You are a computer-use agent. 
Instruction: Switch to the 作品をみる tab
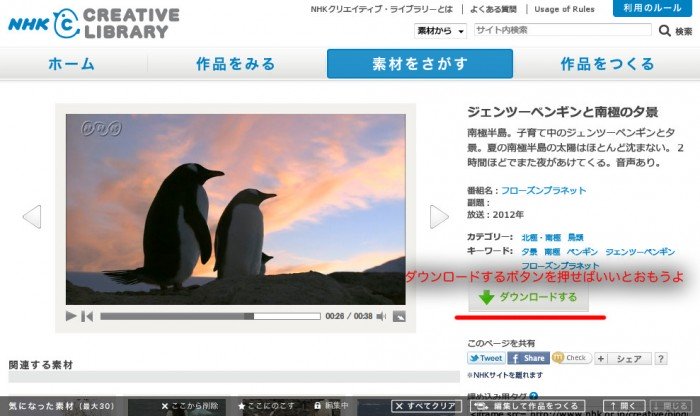point(235,64)
